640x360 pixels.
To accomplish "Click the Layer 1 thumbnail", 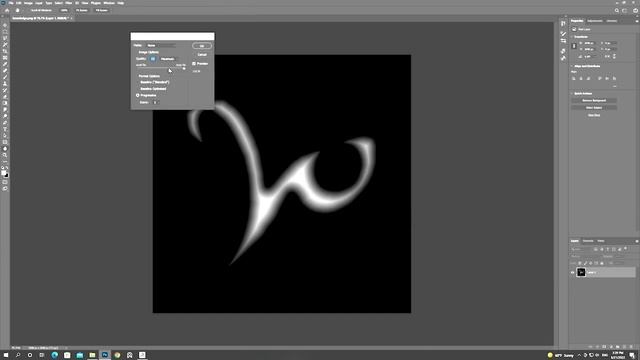I will (x=581, y=272).
